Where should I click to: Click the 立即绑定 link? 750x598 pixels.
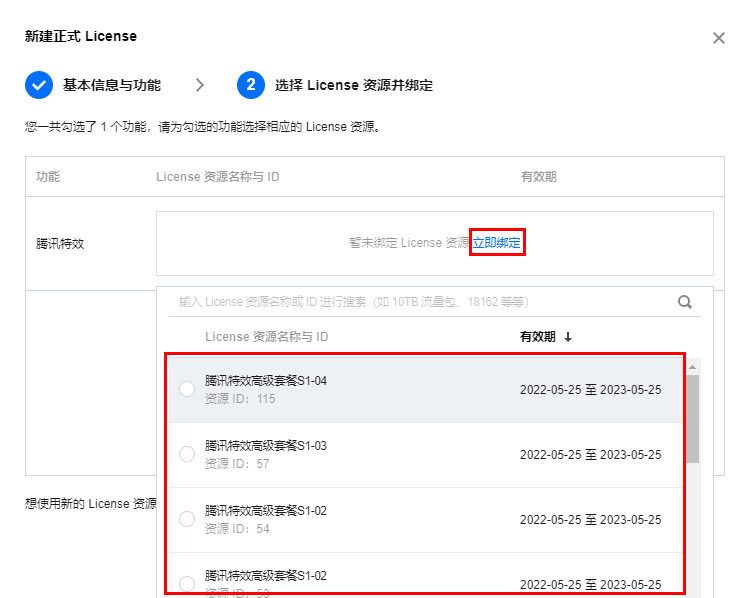point(496,243)
